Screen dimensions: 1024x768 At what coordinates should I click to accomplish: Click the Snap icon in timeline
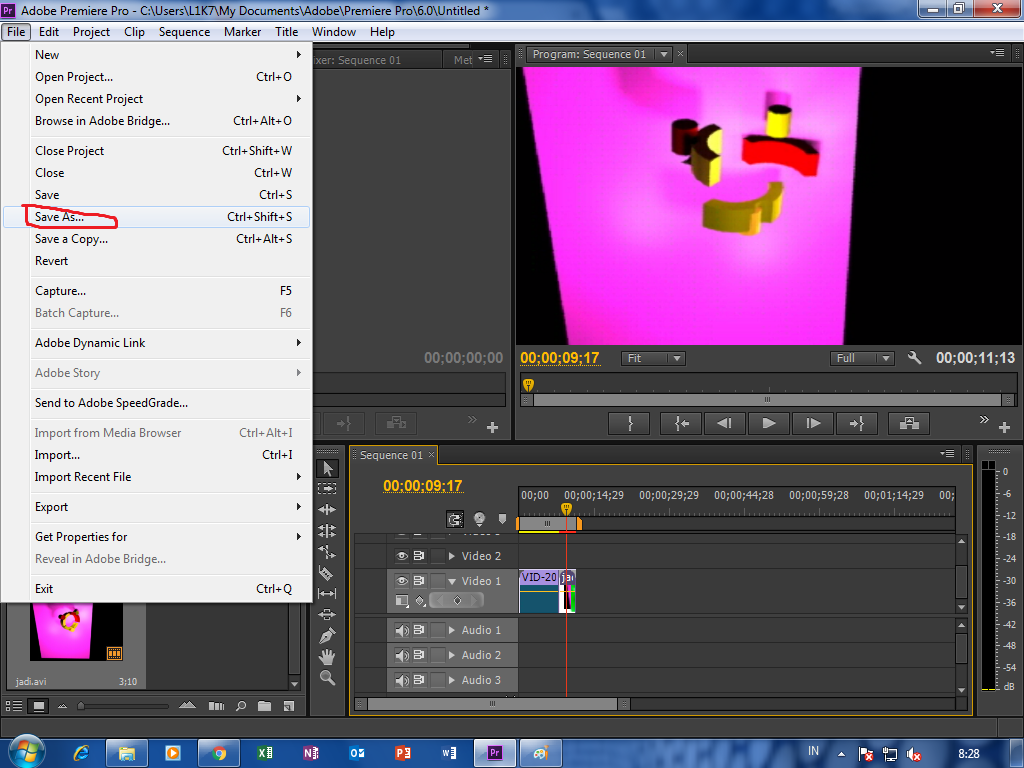coord(455,519)
